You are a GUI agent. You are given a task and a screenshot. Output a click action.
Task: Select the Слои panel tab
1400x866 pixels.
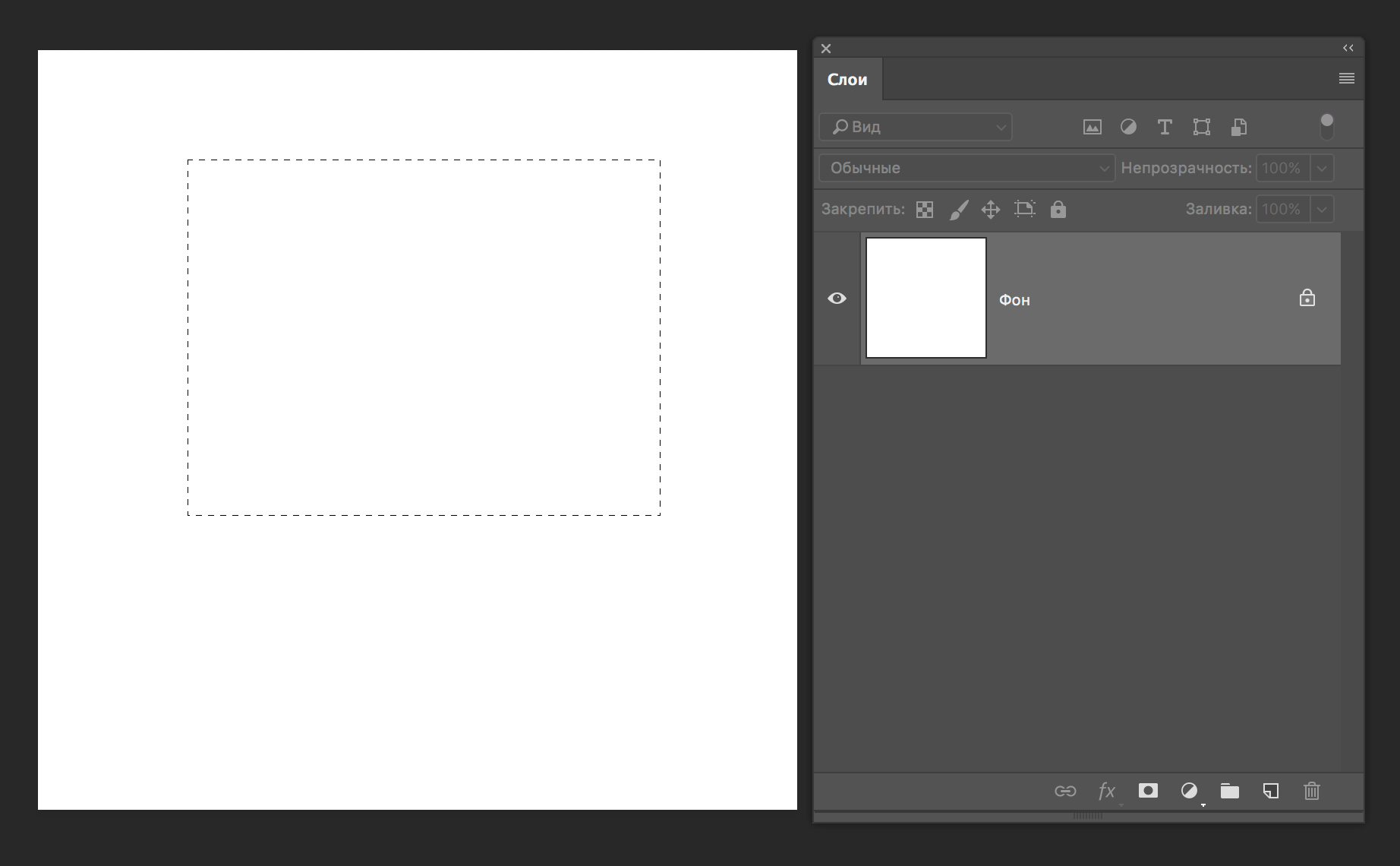coord(847,80)
